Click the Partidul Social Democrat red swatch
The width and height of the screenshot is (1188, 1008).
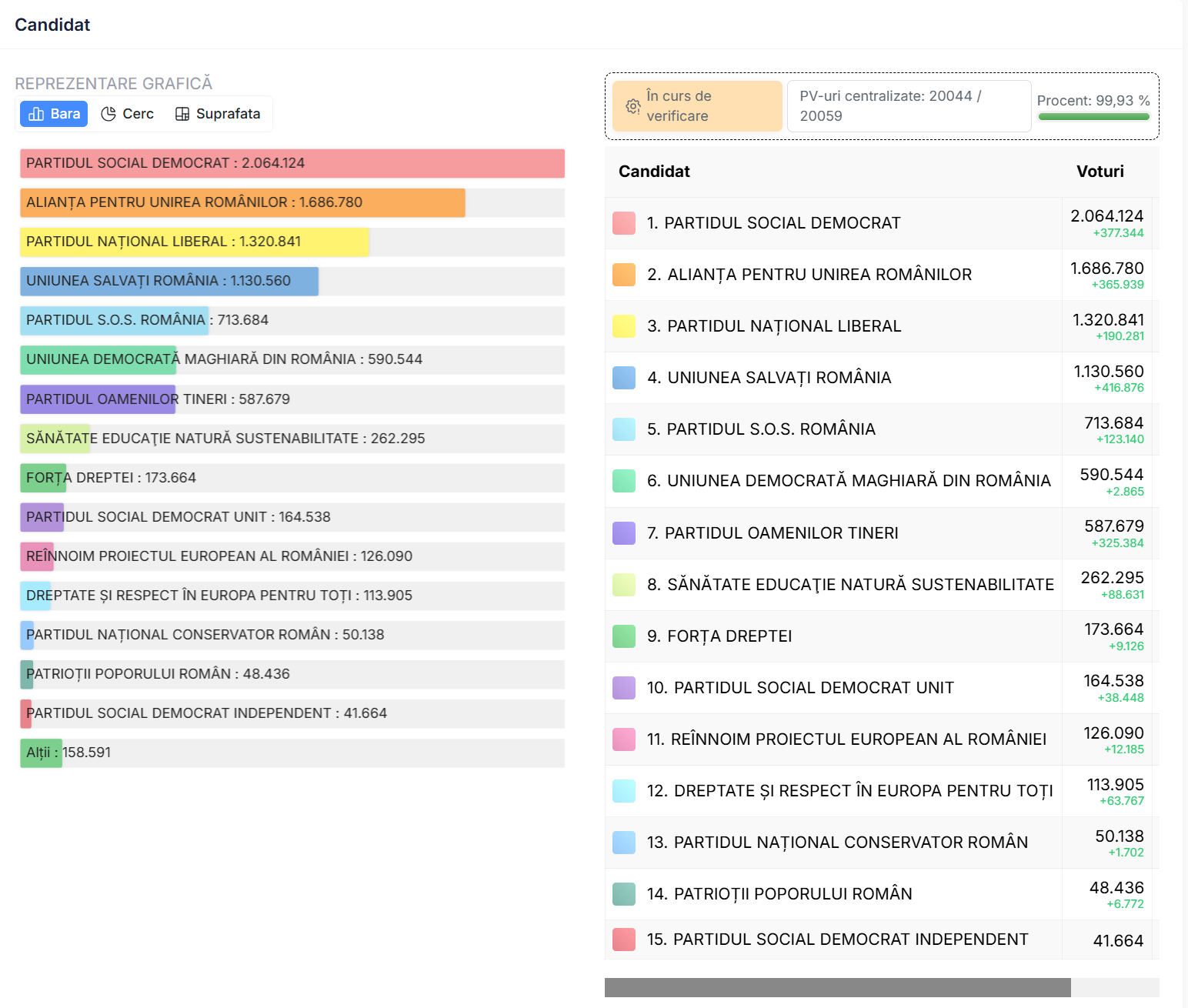coord(624,223)
